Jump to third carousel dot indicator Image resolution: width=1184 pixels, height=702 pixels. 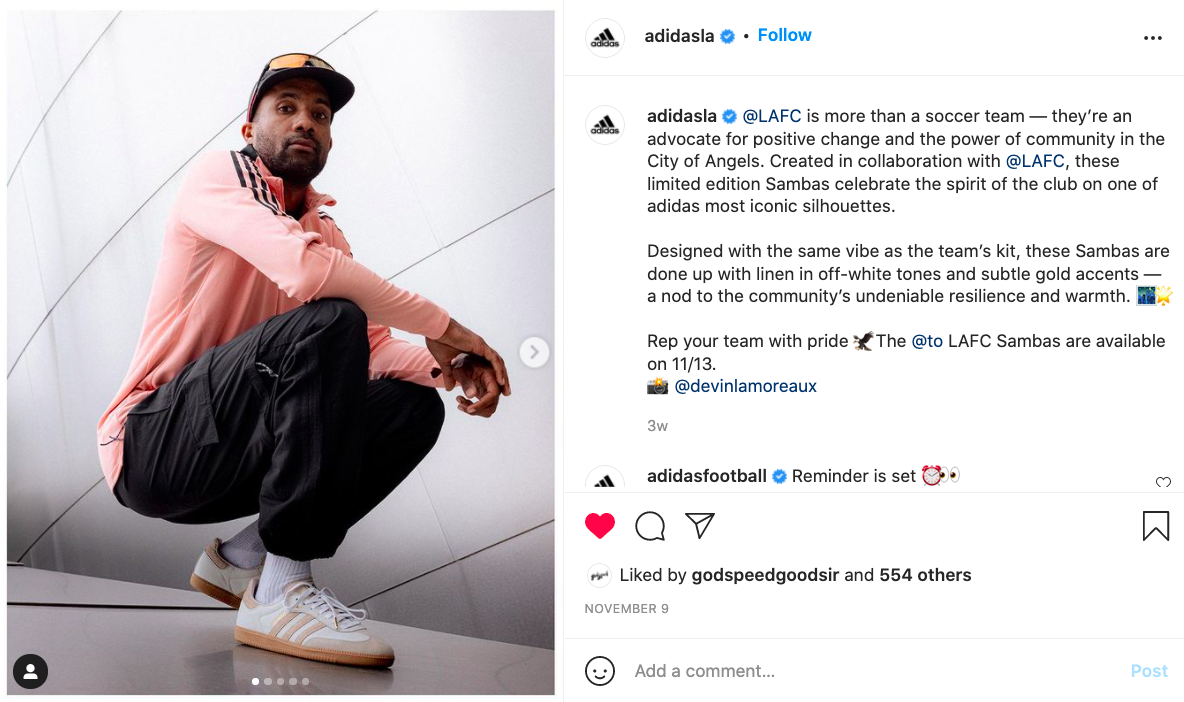tap(280, 682)
